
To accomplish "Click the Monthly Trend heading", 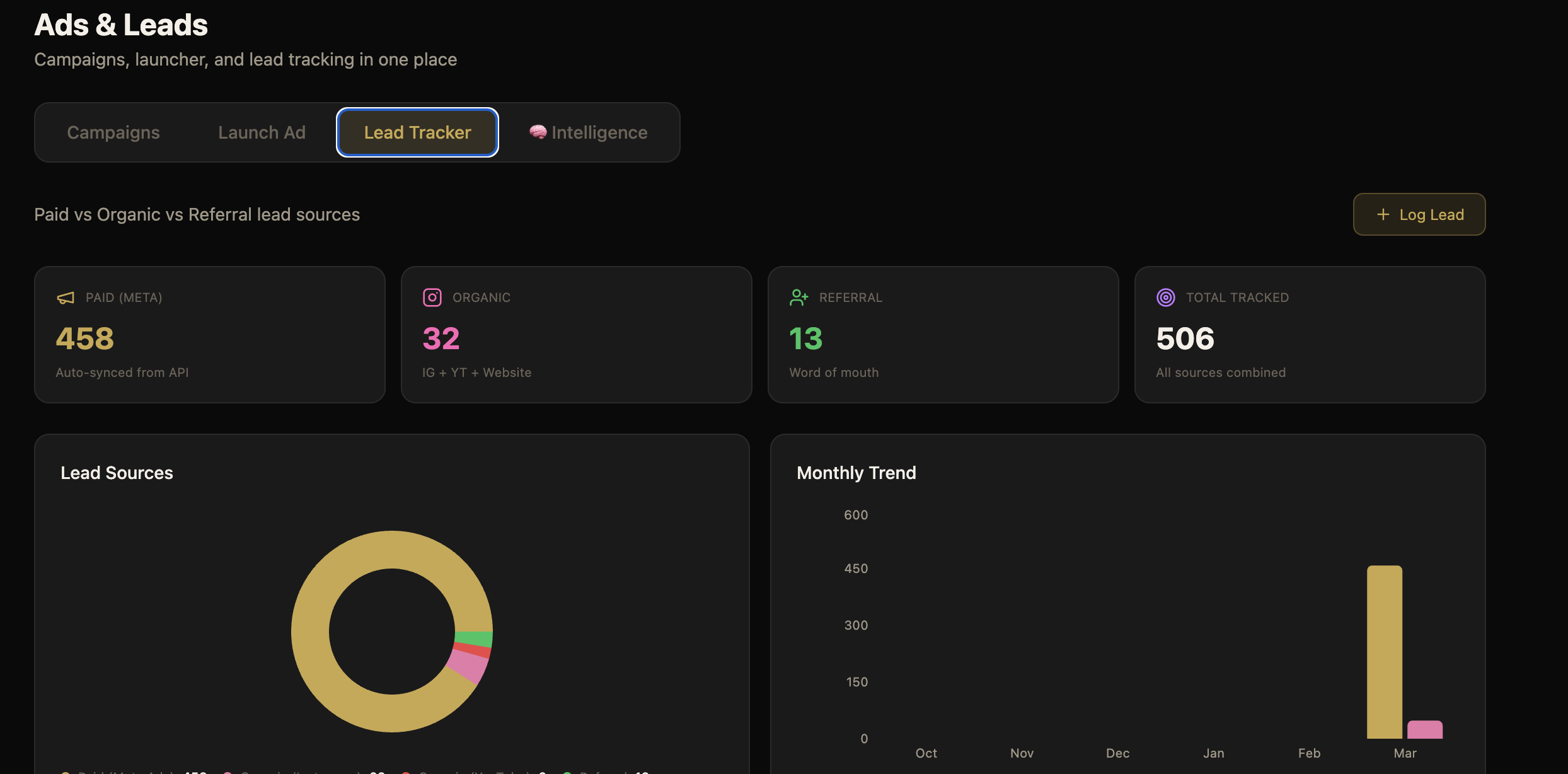I will 856,473.
